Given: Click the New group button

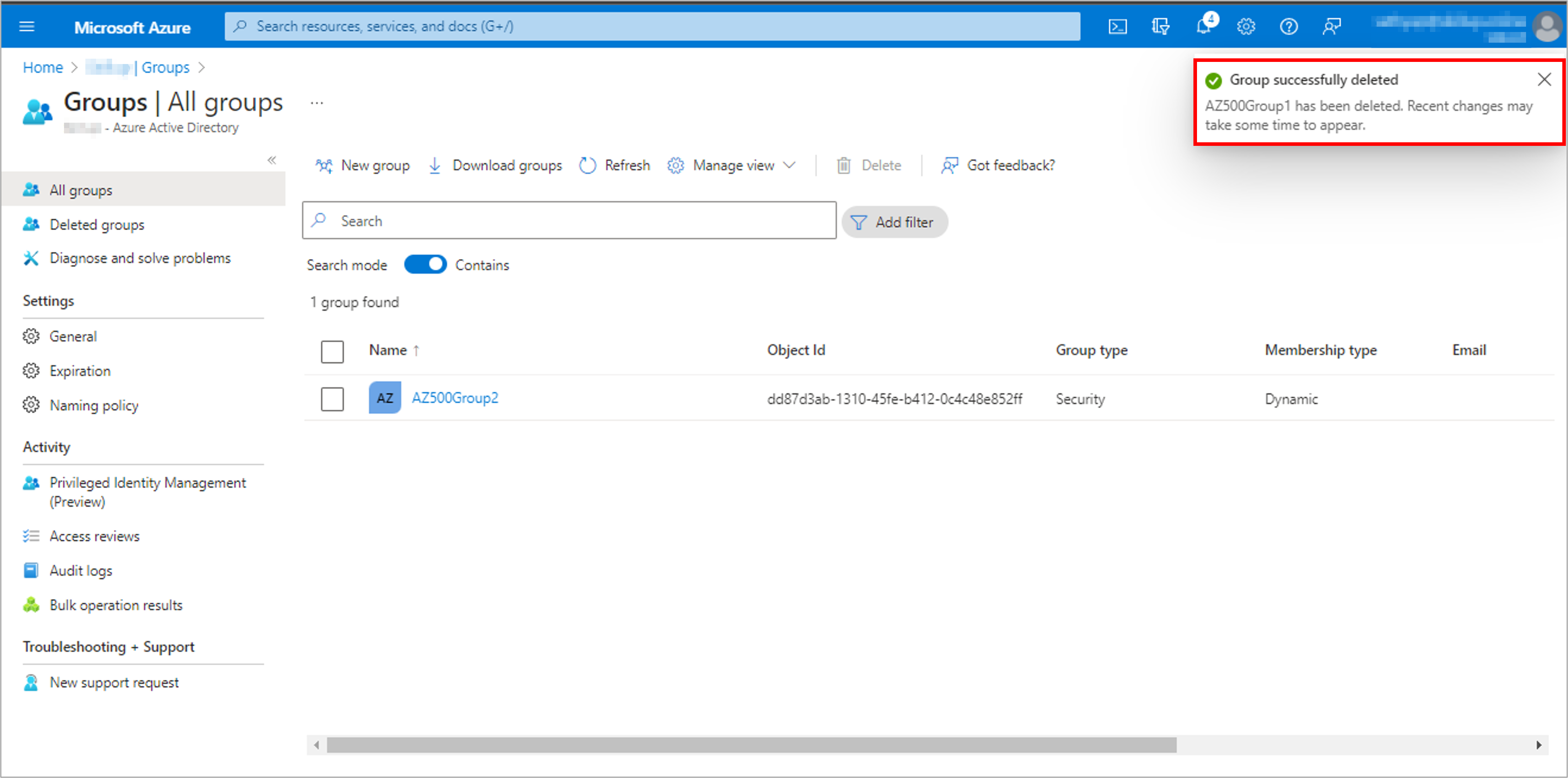Looking at the screenshot, I should (362, 165).
